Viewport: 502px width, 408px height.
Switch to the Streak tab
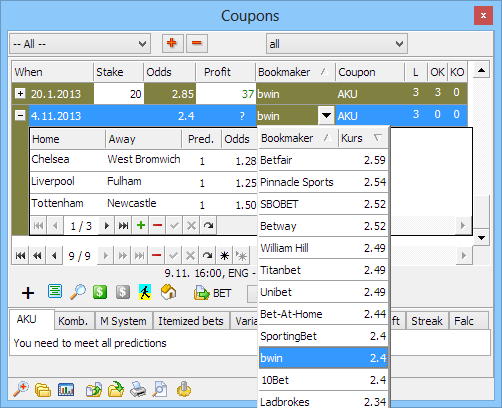click(x=427, y=321)
